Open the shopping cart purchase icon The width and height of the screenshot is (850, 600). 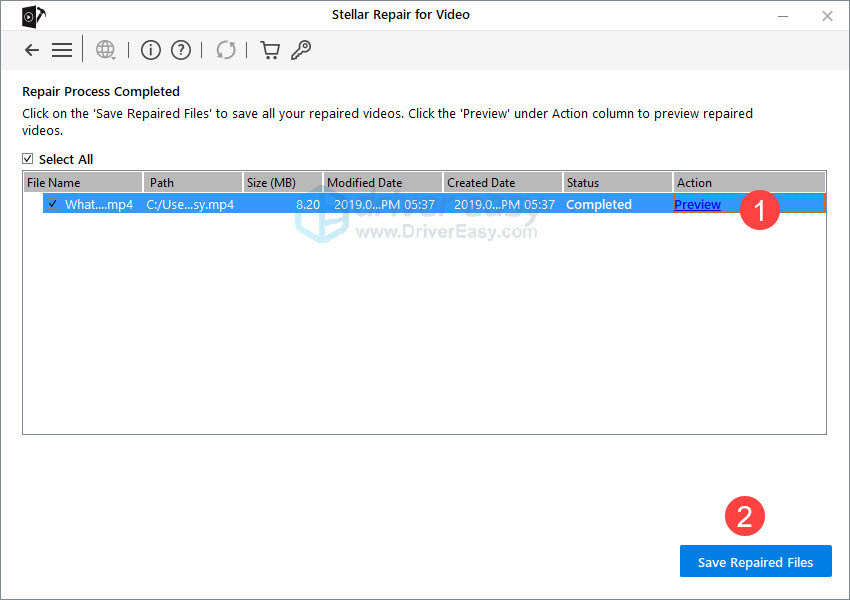click(x=269, y=49)
